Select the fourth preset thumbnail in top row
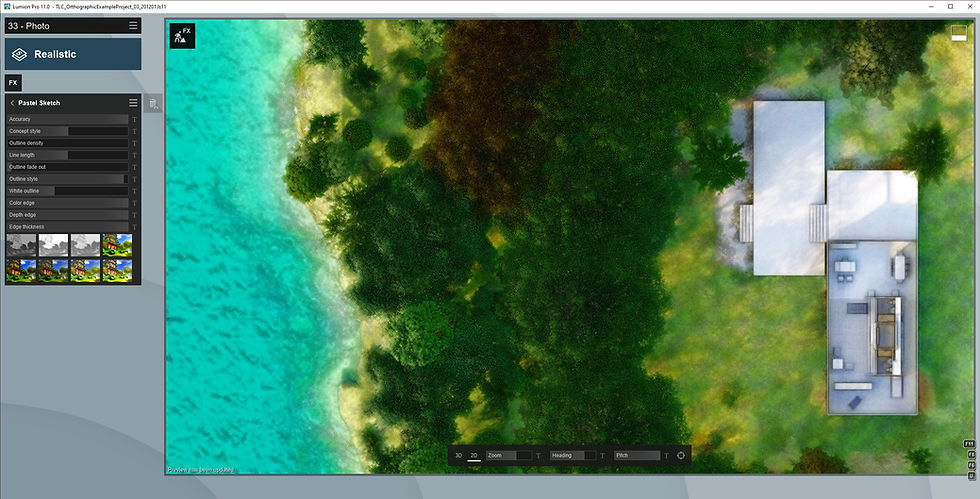The height and width of the screenshot is (499, 980). (x=118, y=245)
